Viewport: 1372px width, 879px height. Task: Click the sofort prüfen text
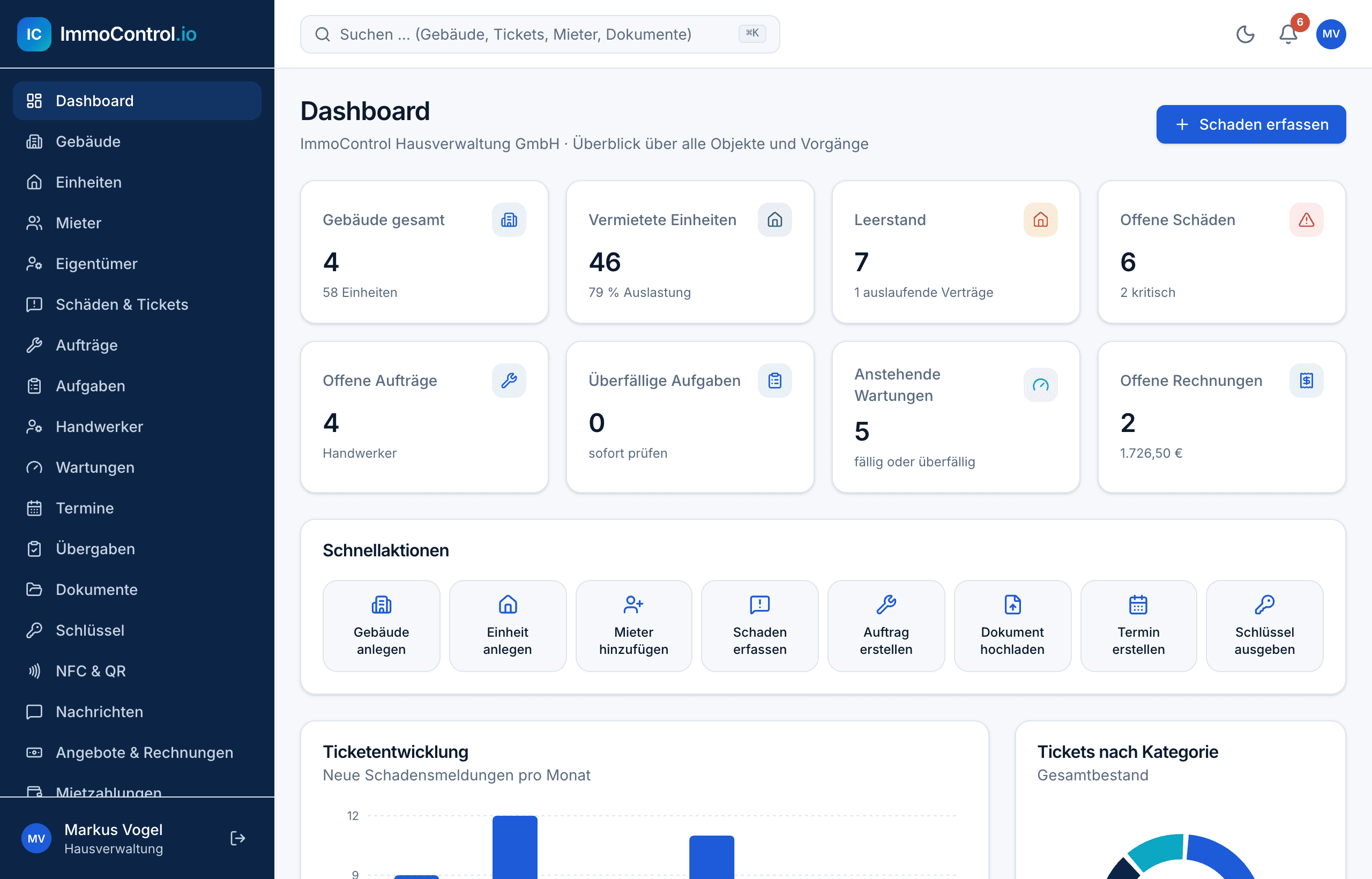[x=628, y=453]
